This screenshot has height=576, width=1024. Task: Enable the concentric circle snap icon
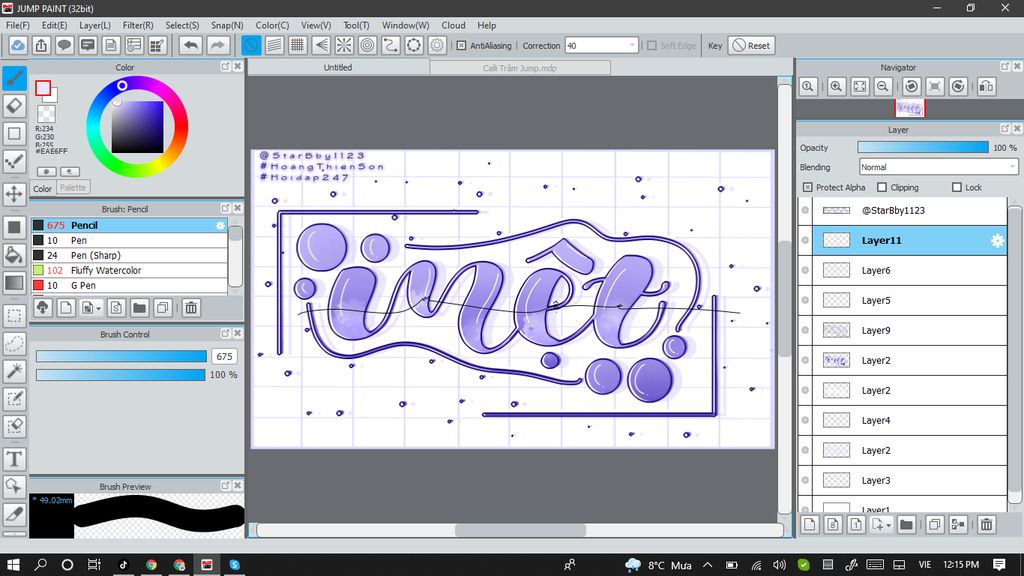point(368,45)
